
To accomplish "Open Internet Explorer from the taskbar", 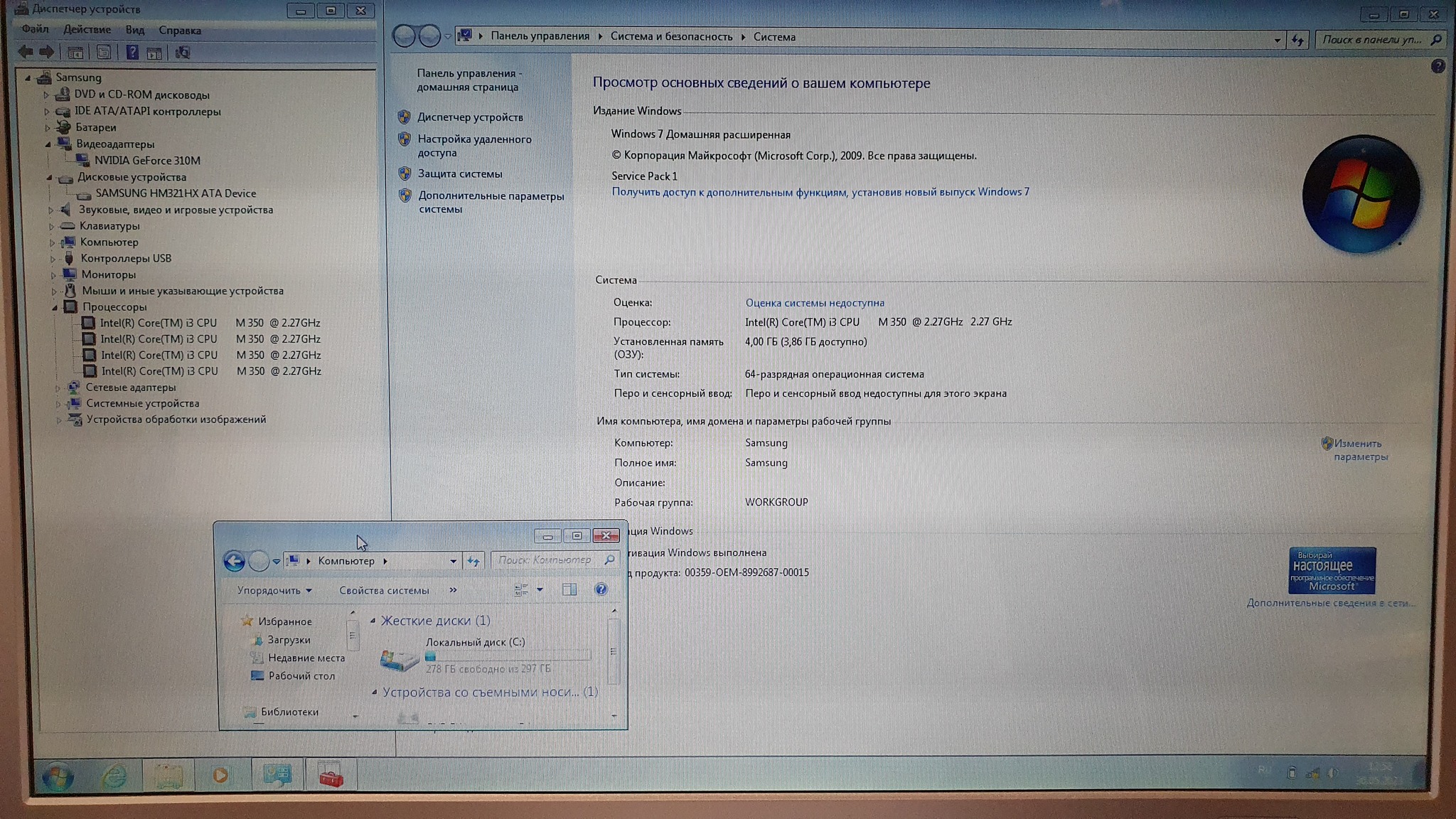I will click(x=114, y=776).
